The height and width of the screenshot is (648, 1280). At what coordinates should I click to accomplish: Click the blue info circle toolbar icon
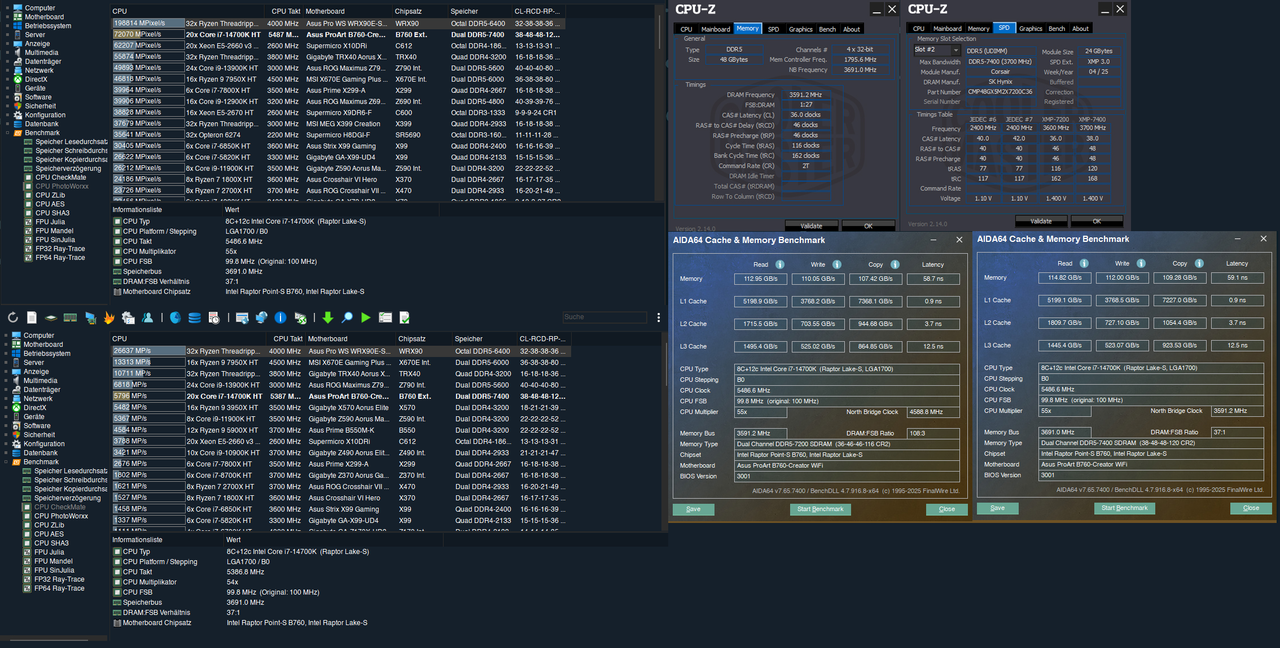click(x=281, y=318)
